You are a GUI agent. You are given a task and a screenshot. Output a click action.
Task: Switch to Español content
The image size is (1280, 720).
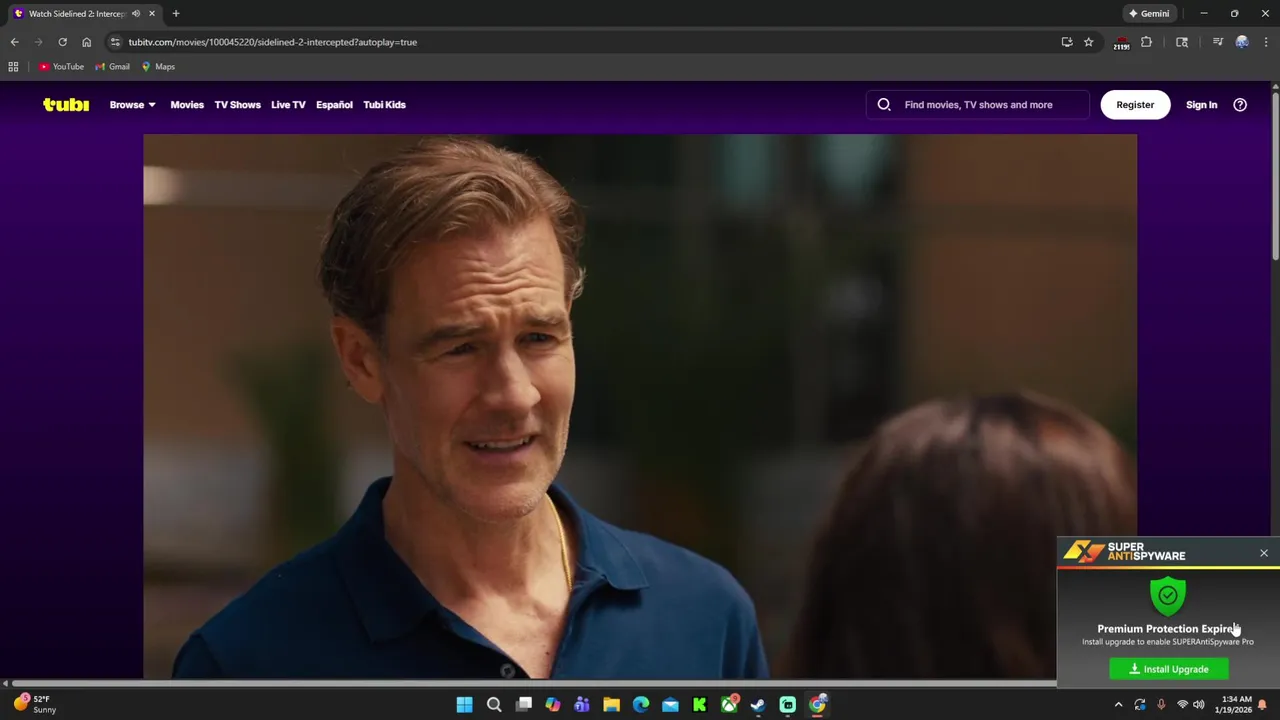point(334,104)
